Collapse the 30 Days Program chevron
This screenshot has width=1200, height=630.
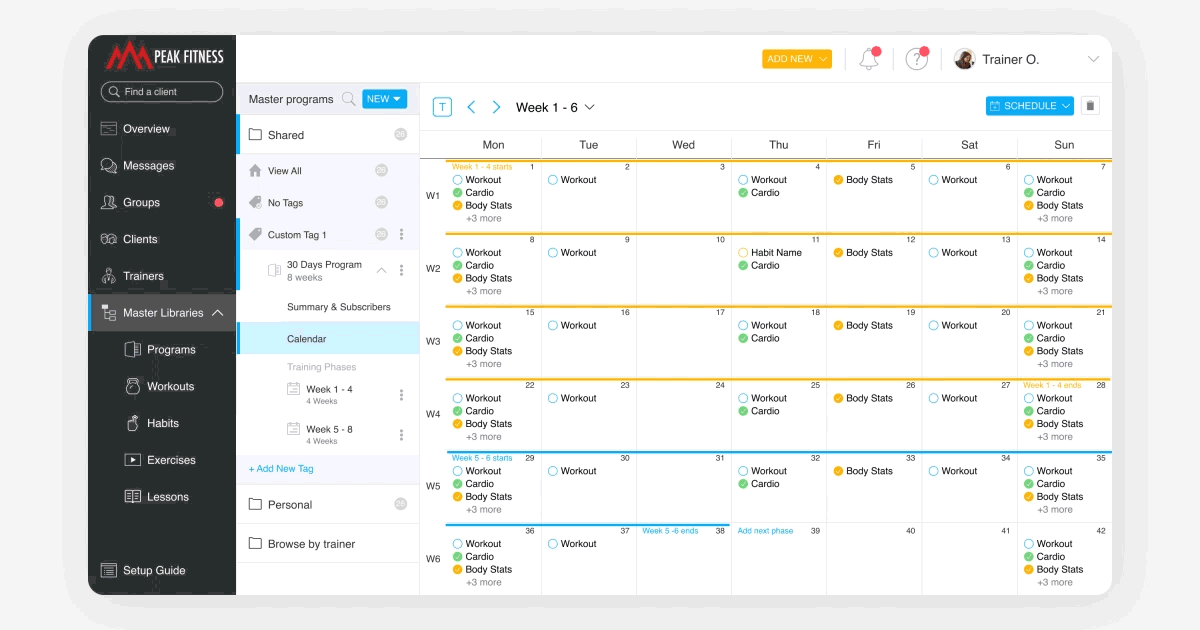click(x=381, y=270)
